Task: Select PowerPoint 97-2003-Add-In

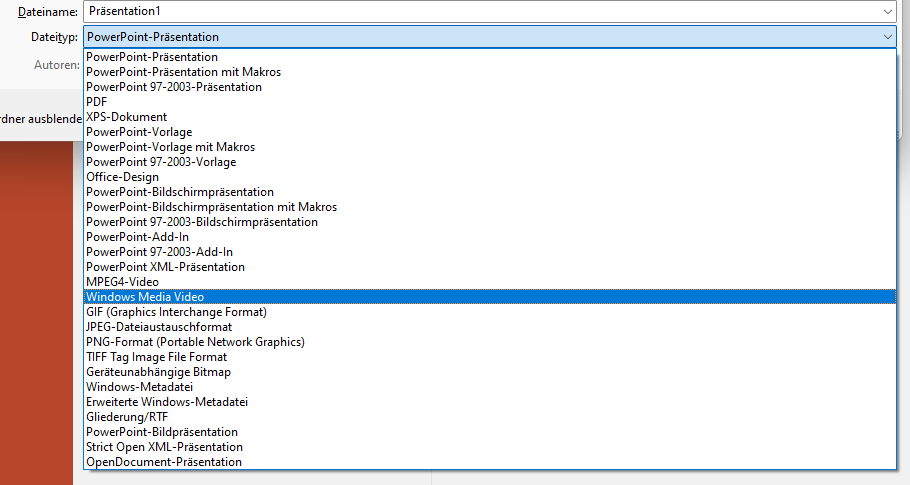Action: tap(490, 252)
